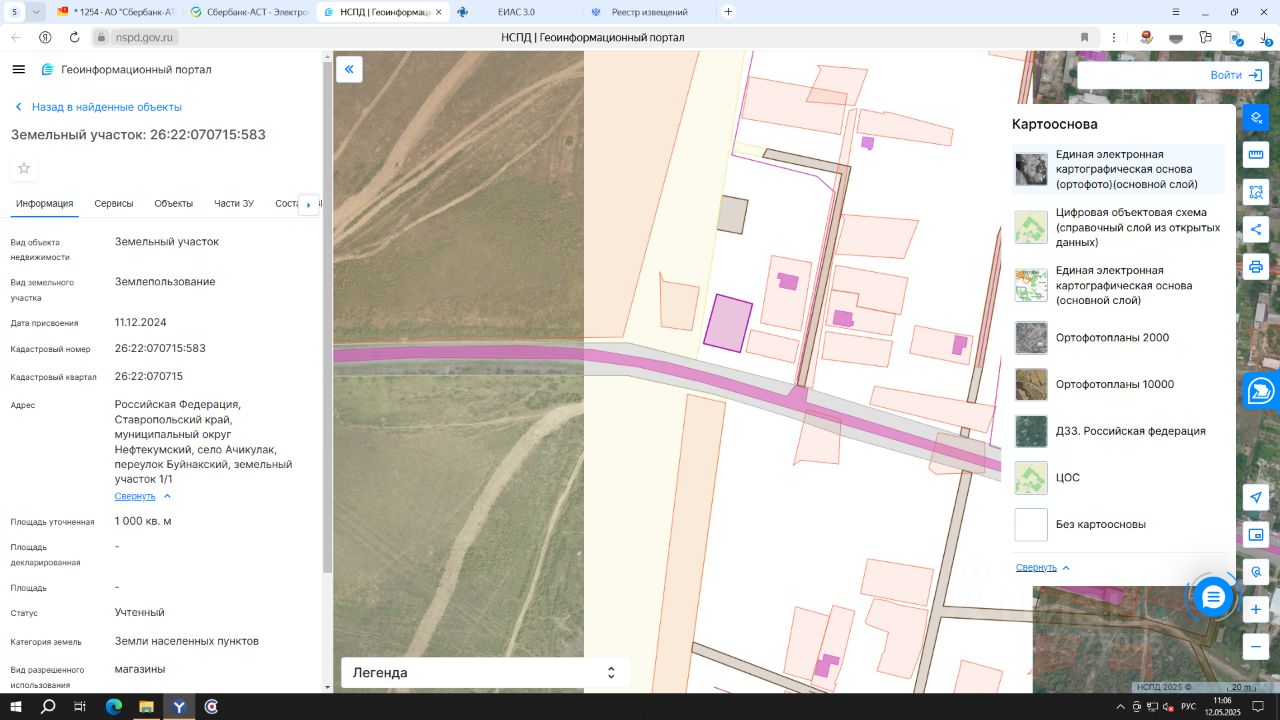Activate the area search selection tool

[x=1256, y=192]
